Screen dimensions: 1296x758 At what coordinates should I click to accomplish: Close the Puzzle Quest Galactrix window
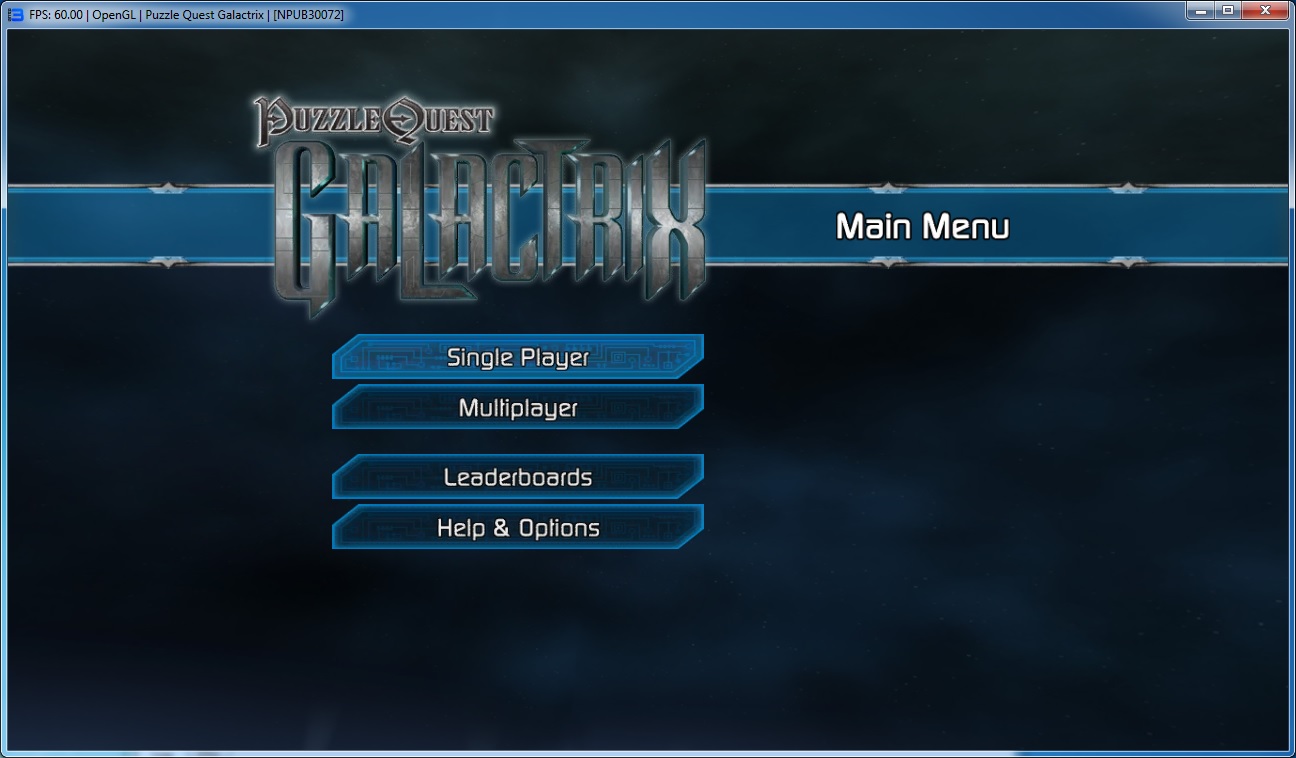pyautogui.click(x=1265, y=11)
